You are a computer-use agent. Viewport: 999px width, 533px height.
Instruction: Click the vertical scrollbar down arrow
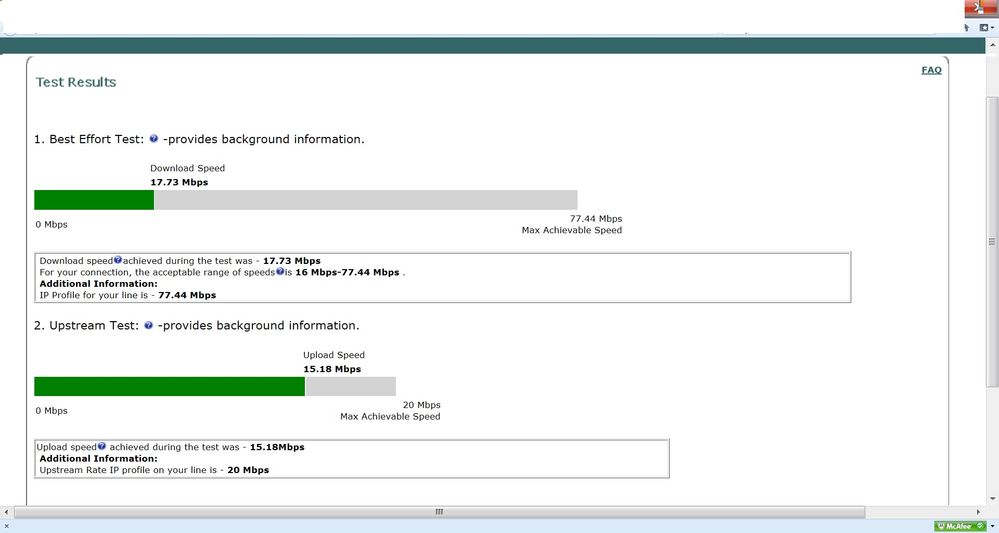point(993,499)
